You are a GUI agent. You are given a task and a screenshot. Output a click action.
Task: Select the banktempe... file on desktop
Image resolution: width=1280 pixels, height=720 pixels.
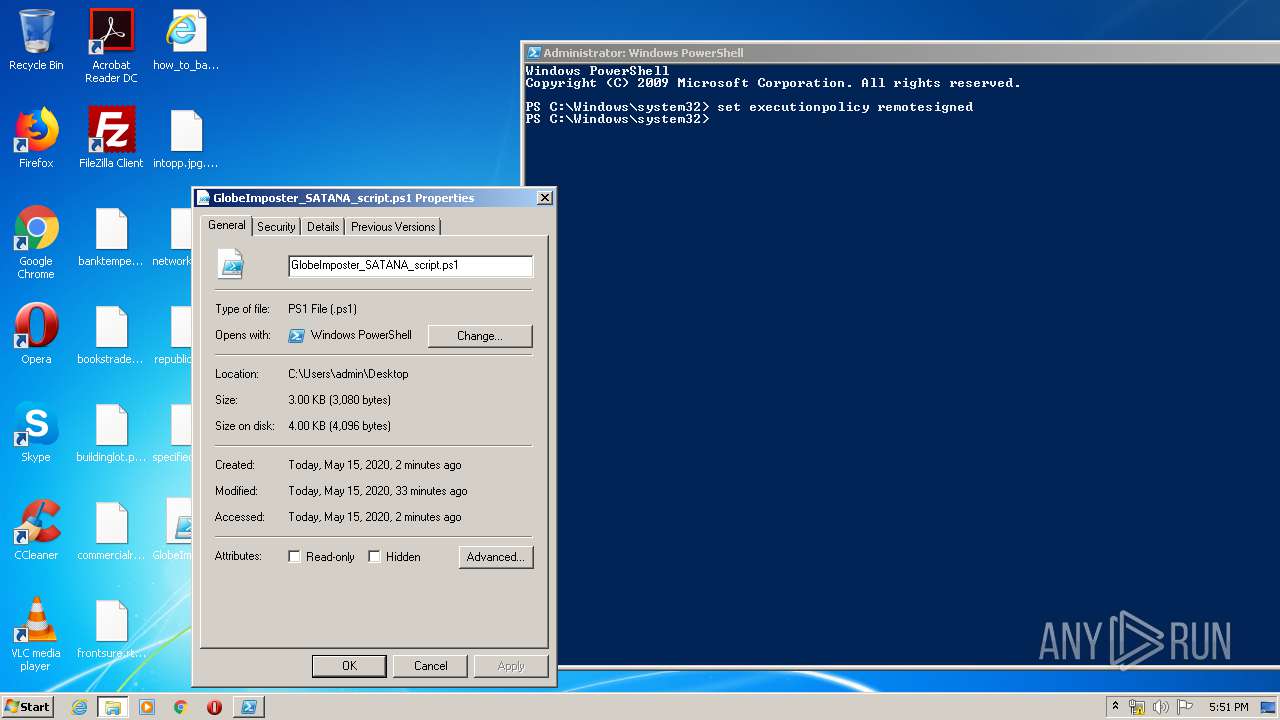tap(111, 237)
